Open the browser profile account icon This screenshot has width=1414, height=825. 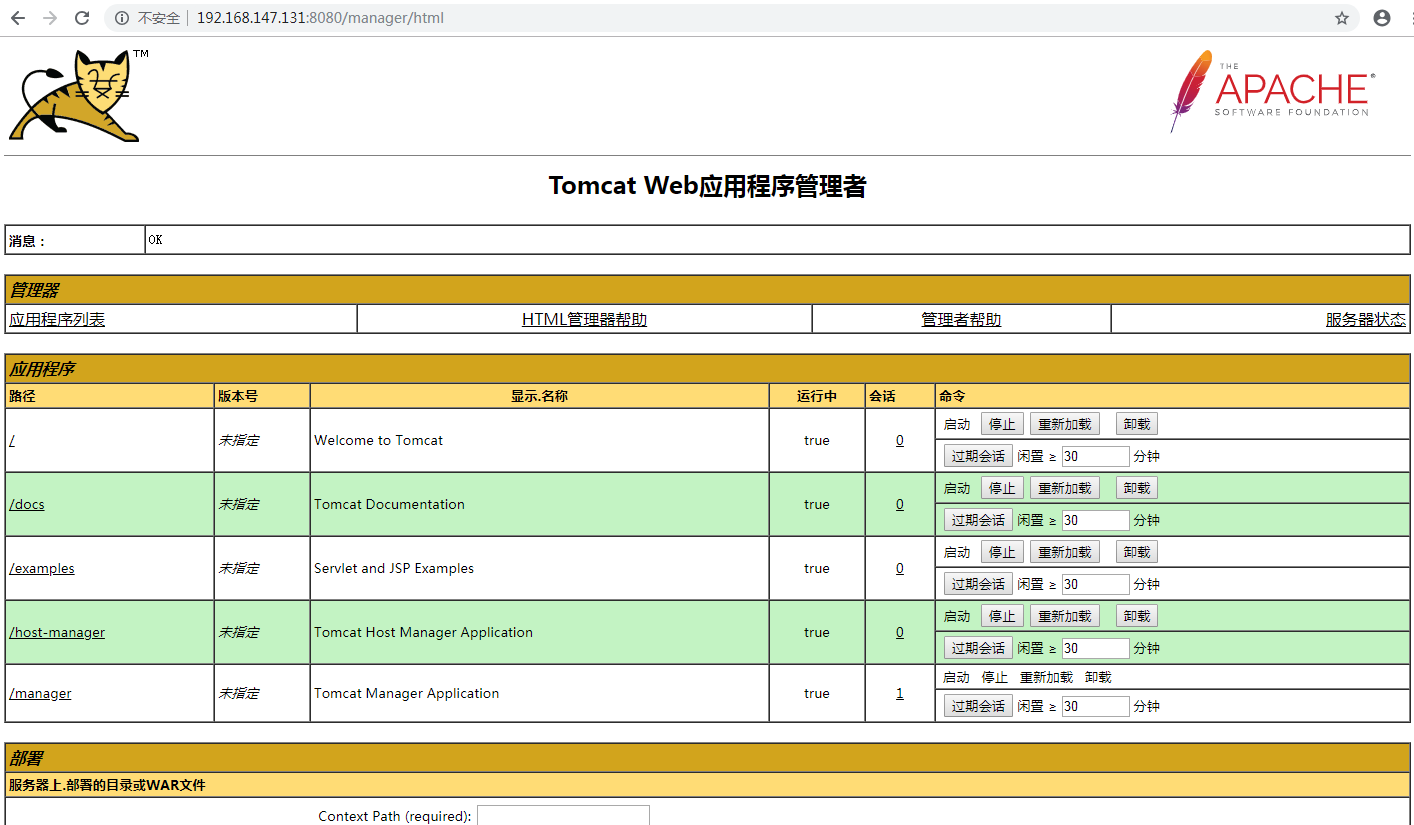pos(1382,18)
